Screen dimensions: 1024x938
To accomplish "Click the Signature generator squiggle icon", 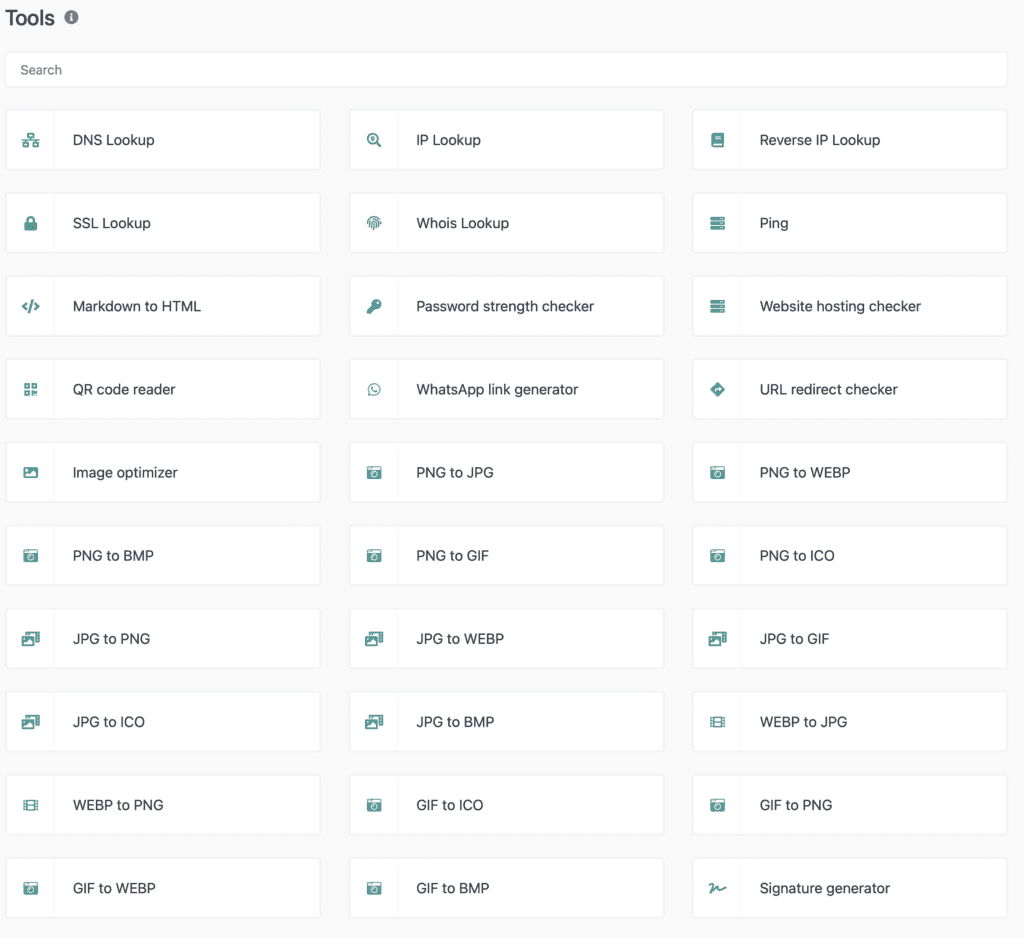I will (x=717, y=888).
